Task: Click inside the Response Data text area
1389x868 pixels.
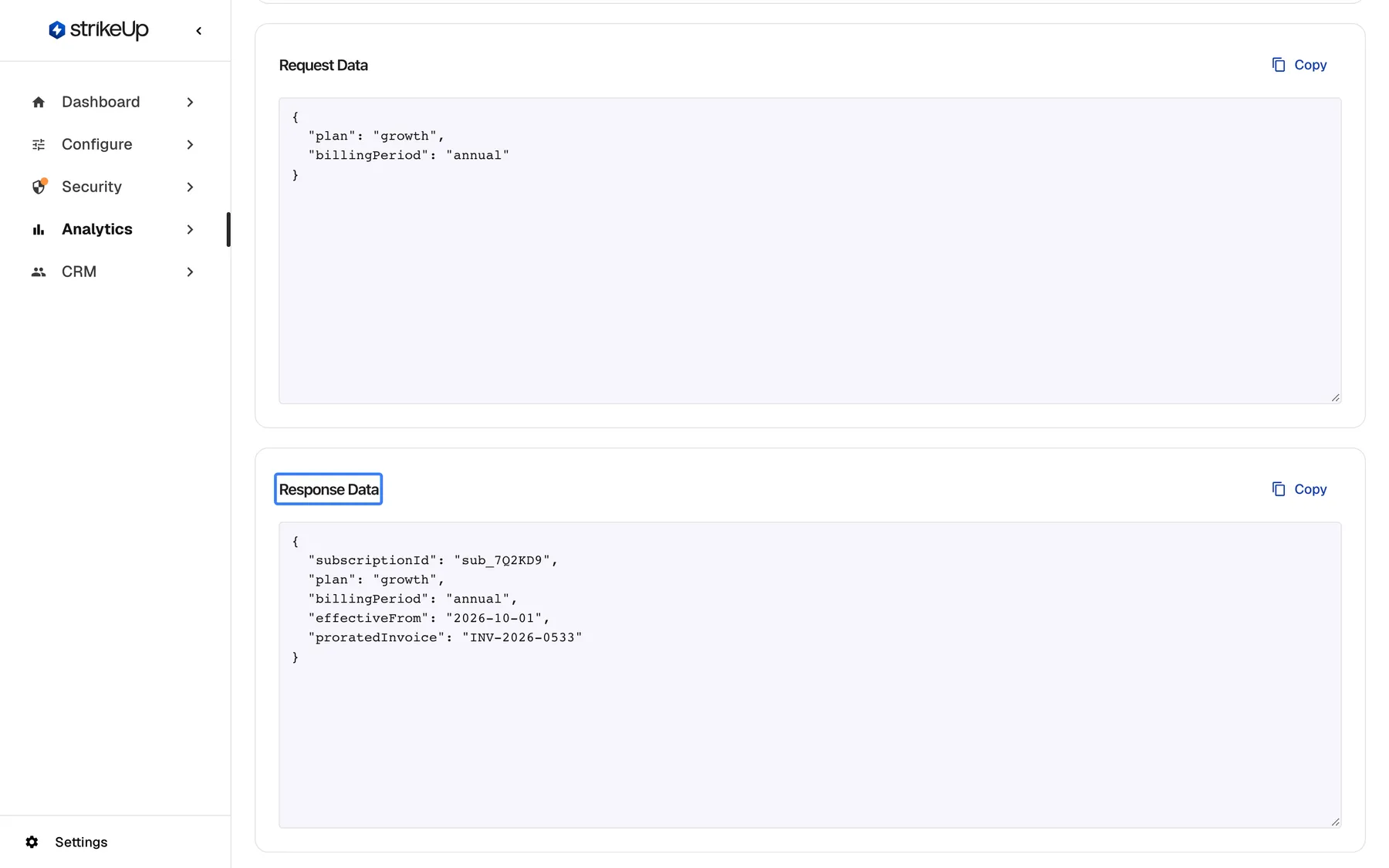Action: 809,674
